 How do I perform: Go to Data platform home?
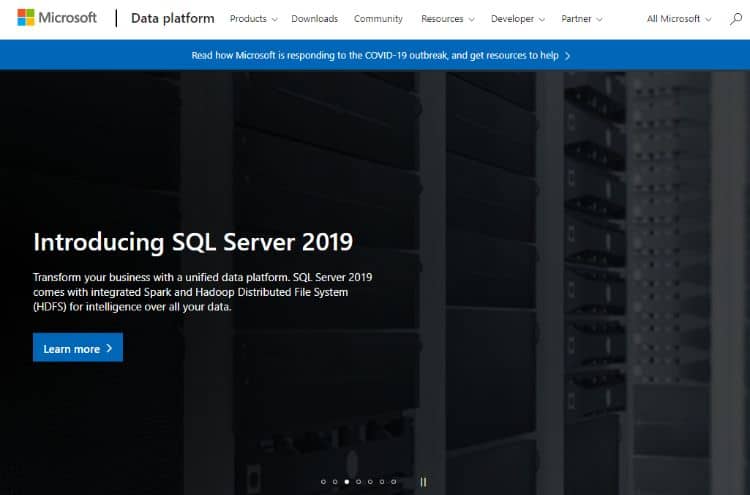pos(173,18)
